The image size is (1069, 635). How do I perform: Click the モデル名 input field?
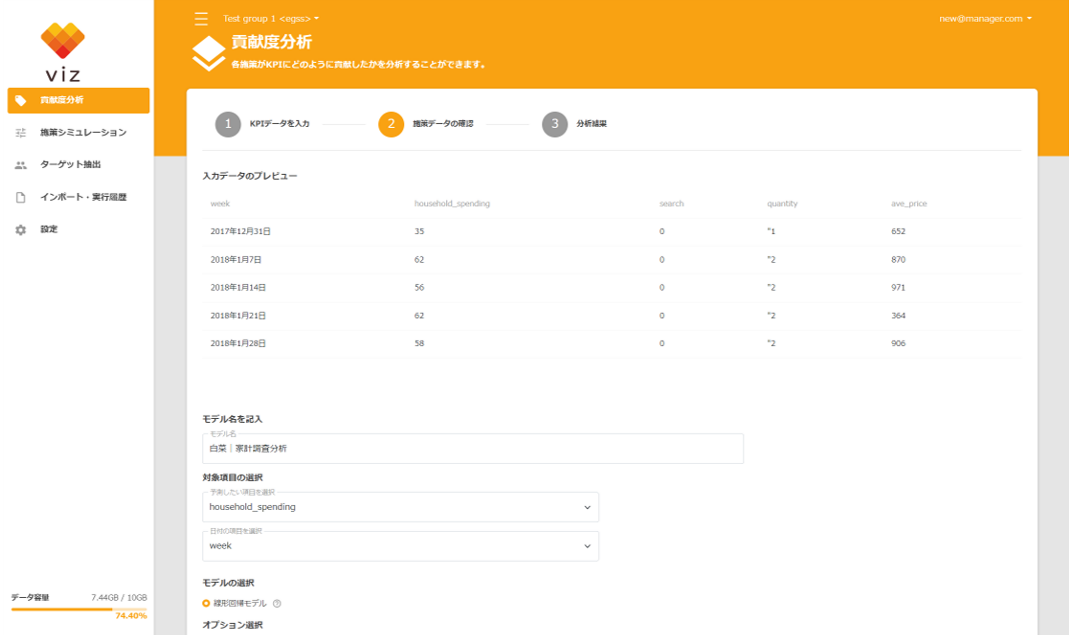[x=472, y=449]
